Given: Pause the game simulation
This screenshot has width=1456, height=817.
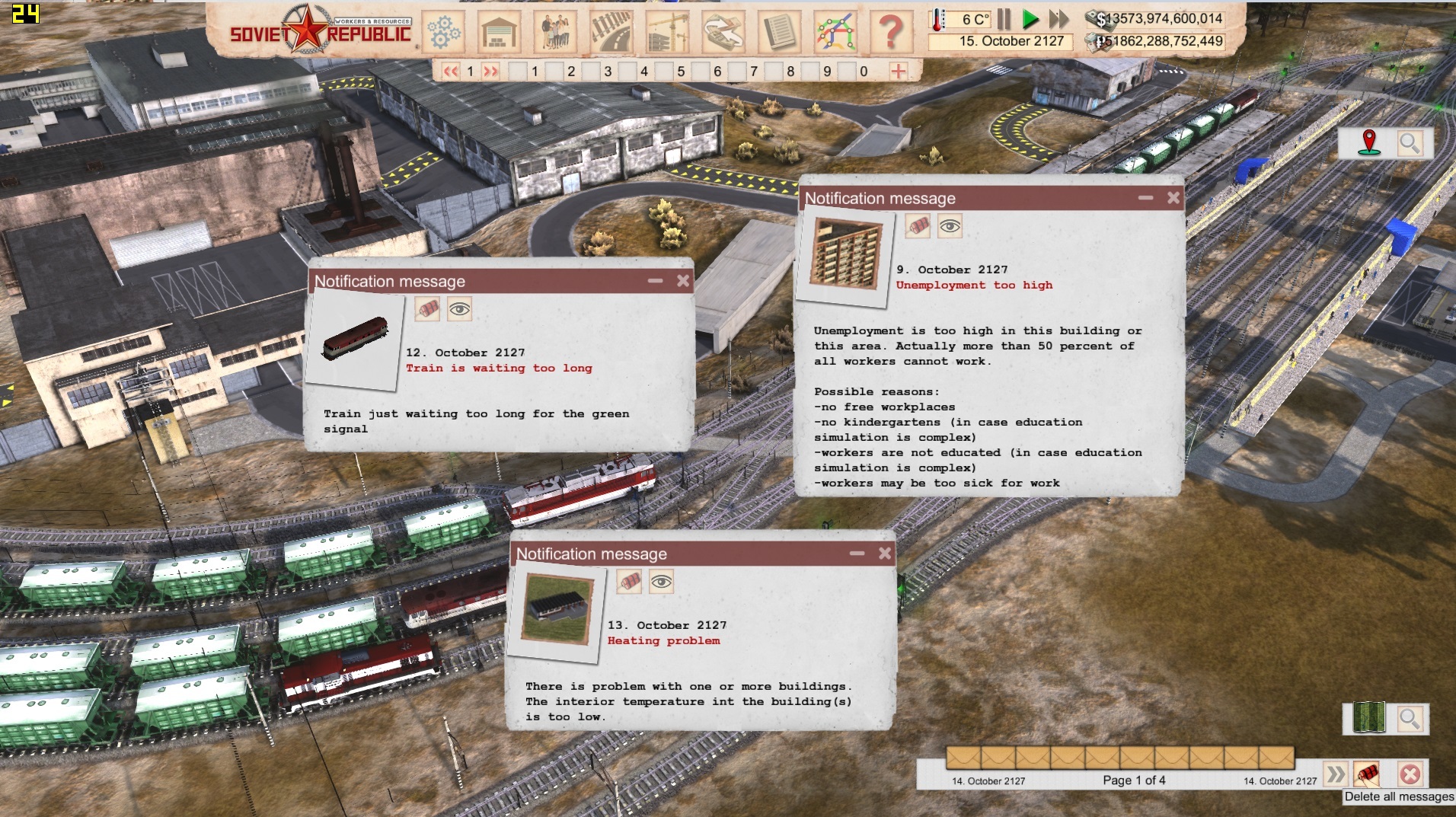Looking at the screenshot, I should (x=1004, y=19).
